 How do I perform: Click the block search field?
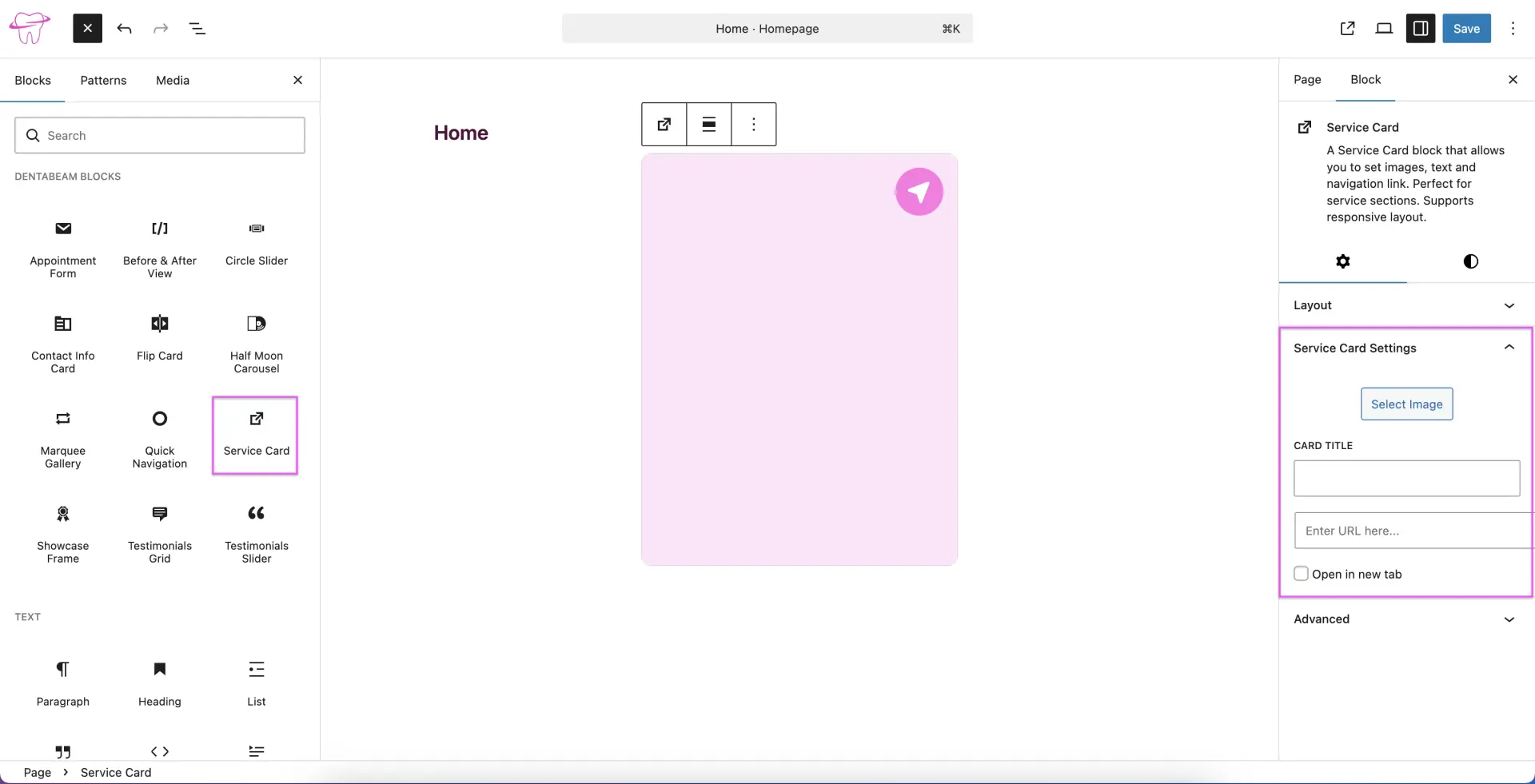pos(160,135)
